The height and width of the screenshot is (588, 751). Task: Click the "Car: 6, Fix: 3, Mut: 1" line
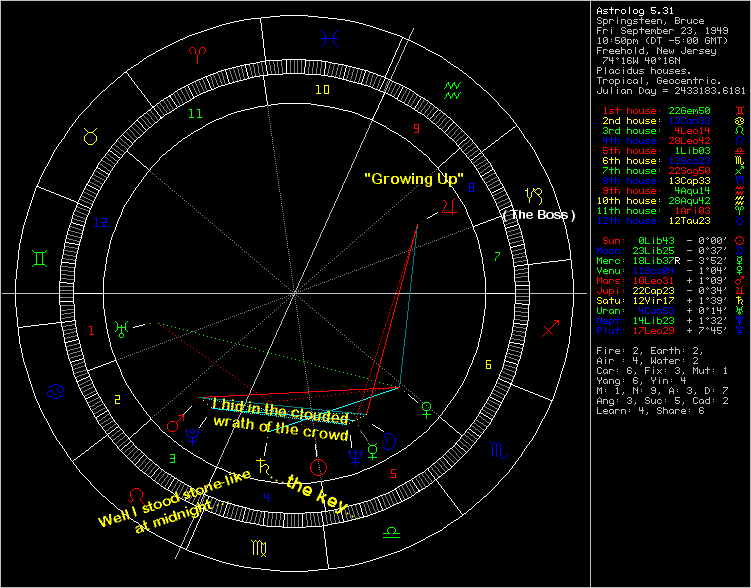(x=662, y=371)
